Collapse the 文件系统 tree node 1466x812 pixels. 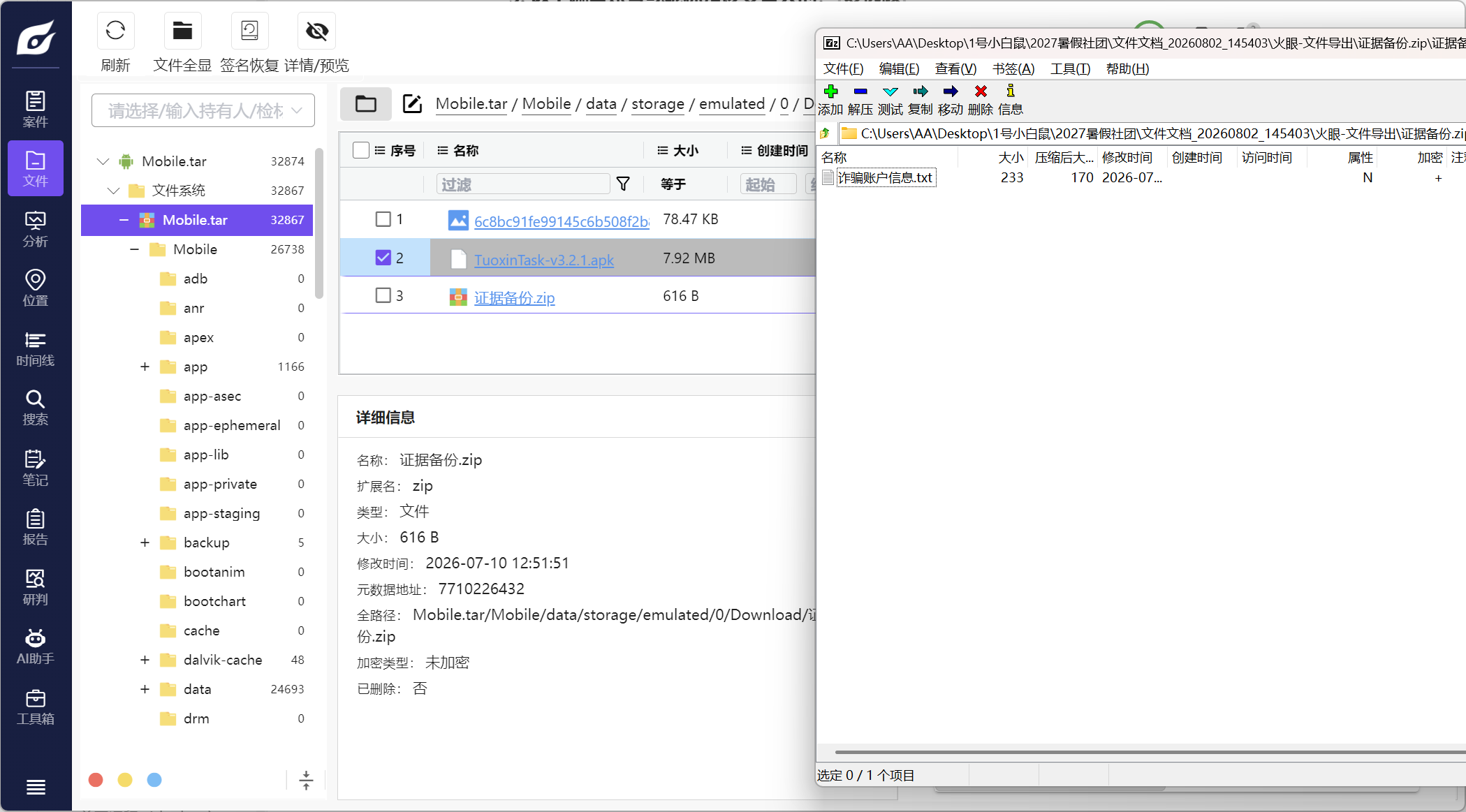point(114,191)
